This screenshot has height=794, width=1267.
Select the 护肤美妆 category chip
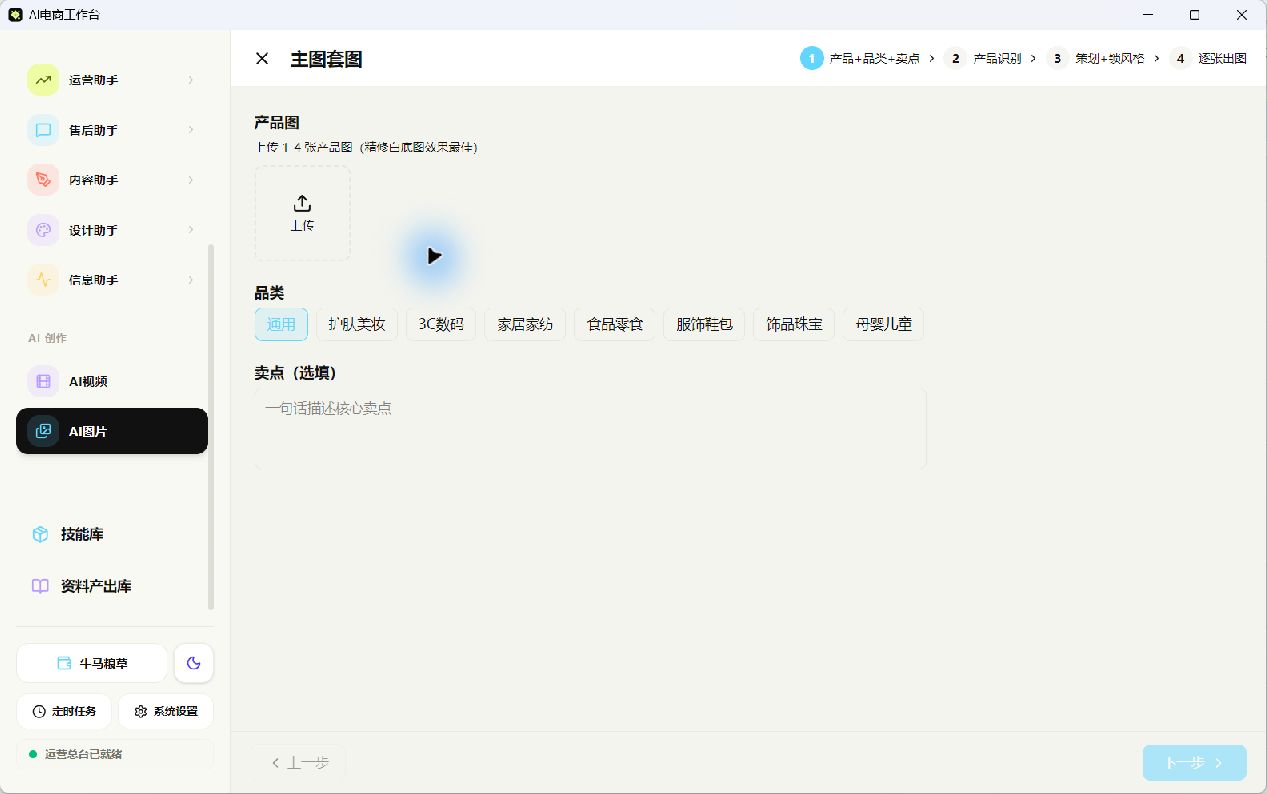357,324
